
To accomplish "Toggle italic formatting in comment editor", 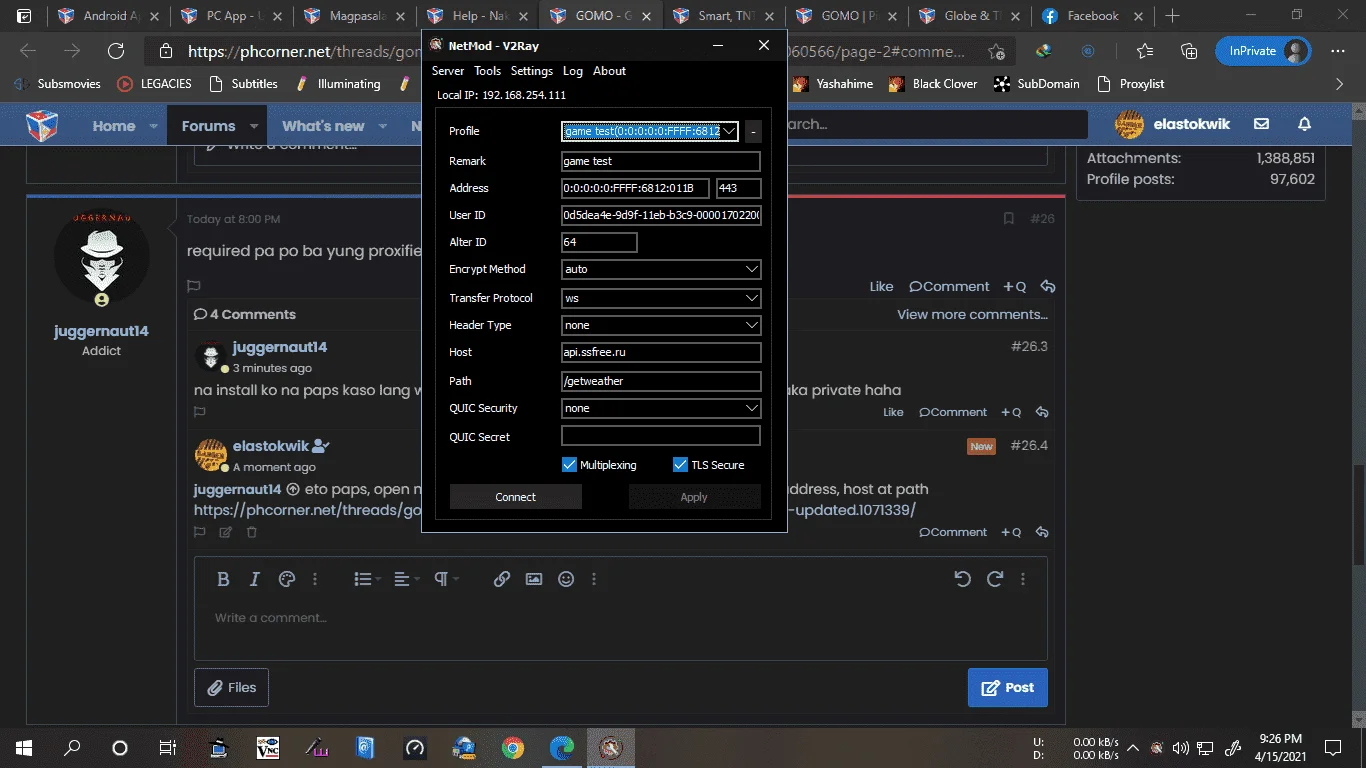I will (254, 579).
